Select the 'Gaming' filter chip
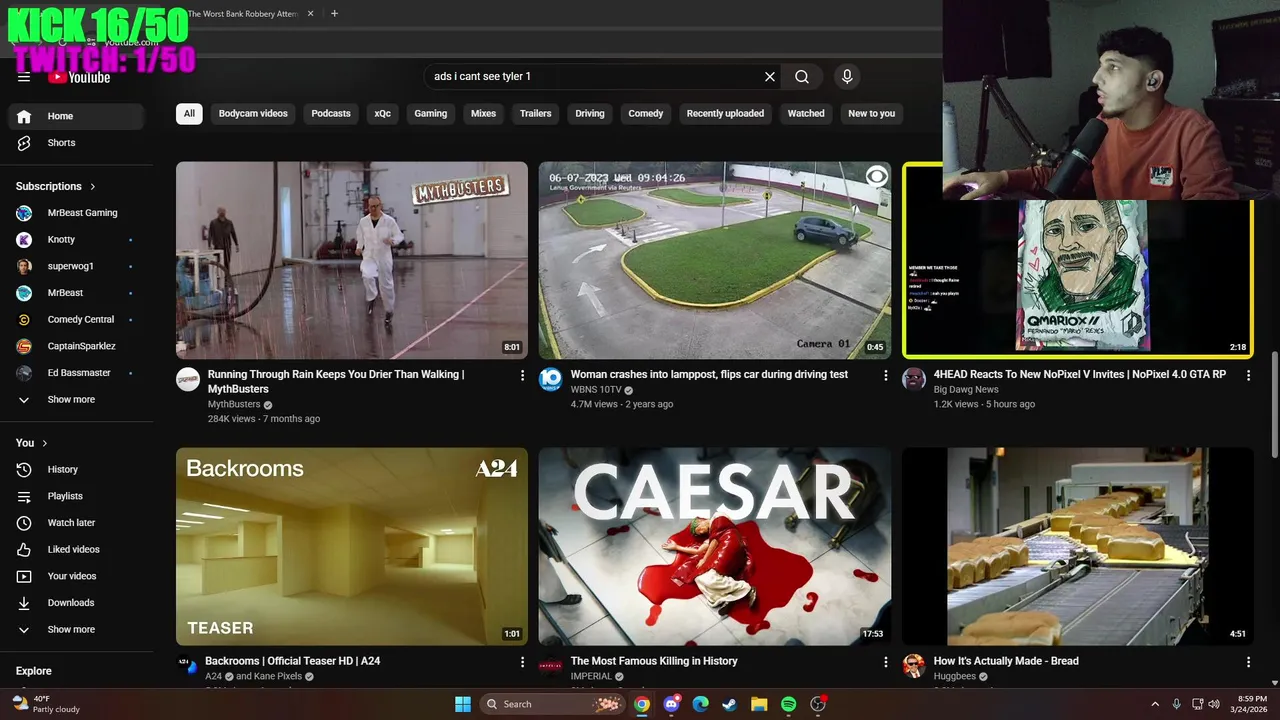The image size is (1280, 720). [x=431, y=113]
